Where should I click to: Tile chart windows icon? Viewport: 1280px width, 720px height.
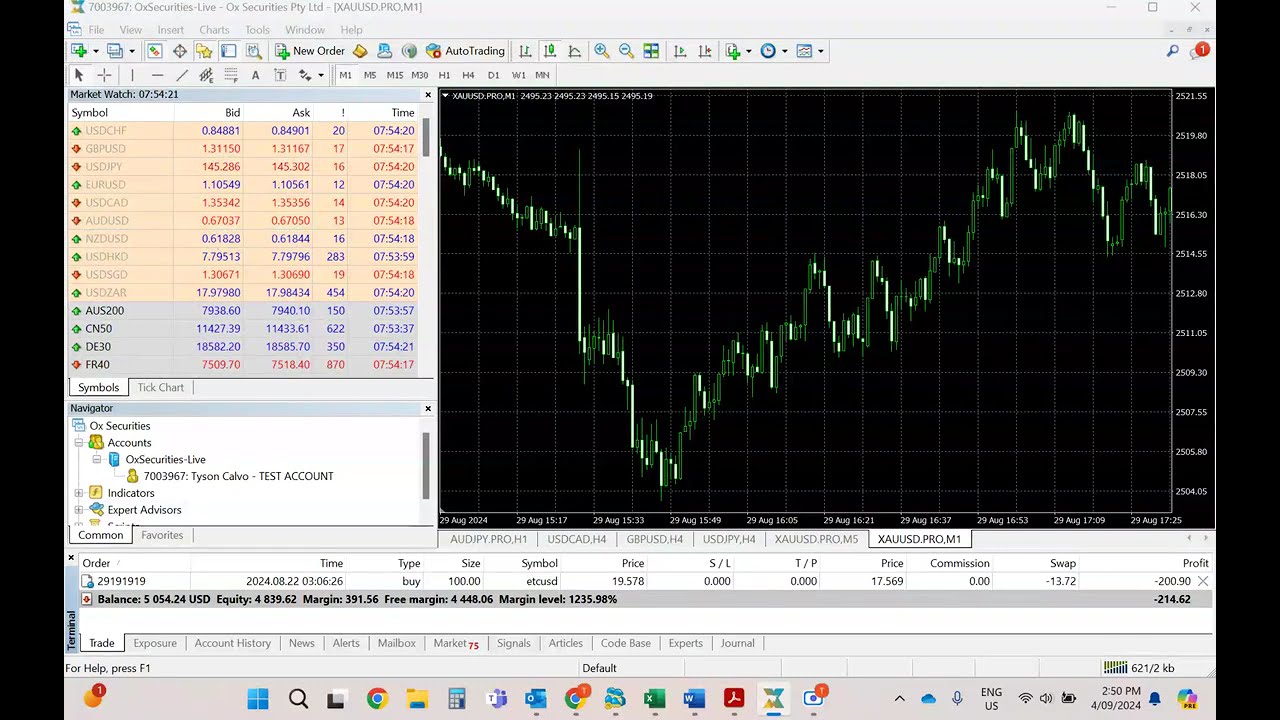click(651, 51)
